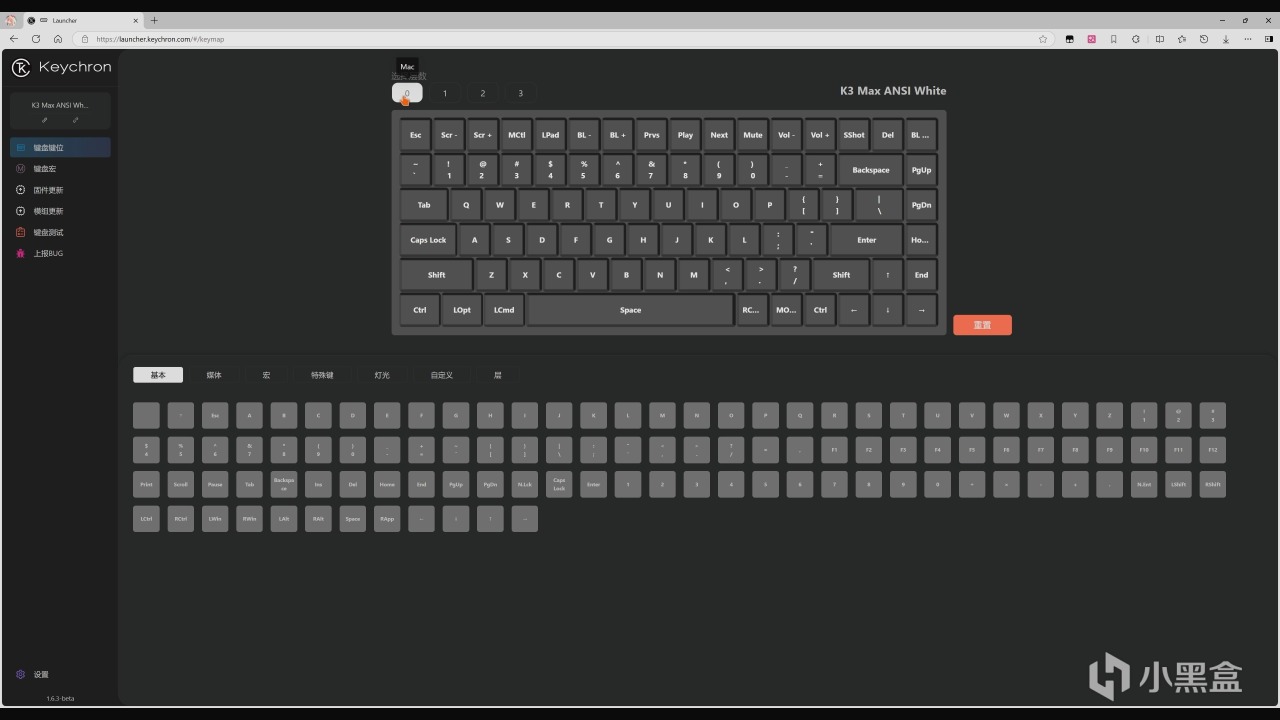Open a new browser tab with plus
Viewport: 1280px width, 720px height.
[154, 20]
